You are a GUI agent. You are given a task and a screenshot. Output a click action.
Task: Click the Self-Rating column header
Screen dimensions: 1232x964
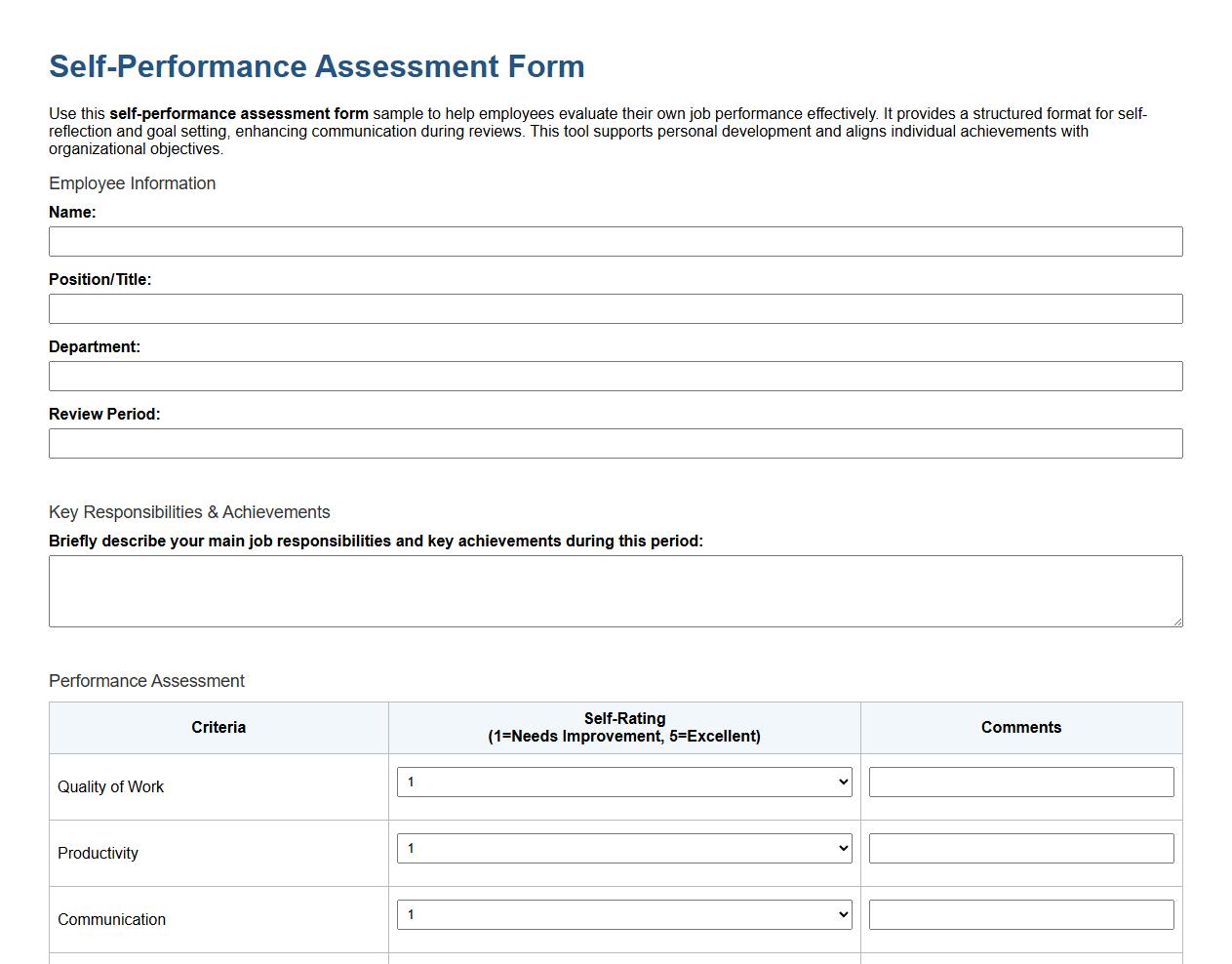point(624,727)
